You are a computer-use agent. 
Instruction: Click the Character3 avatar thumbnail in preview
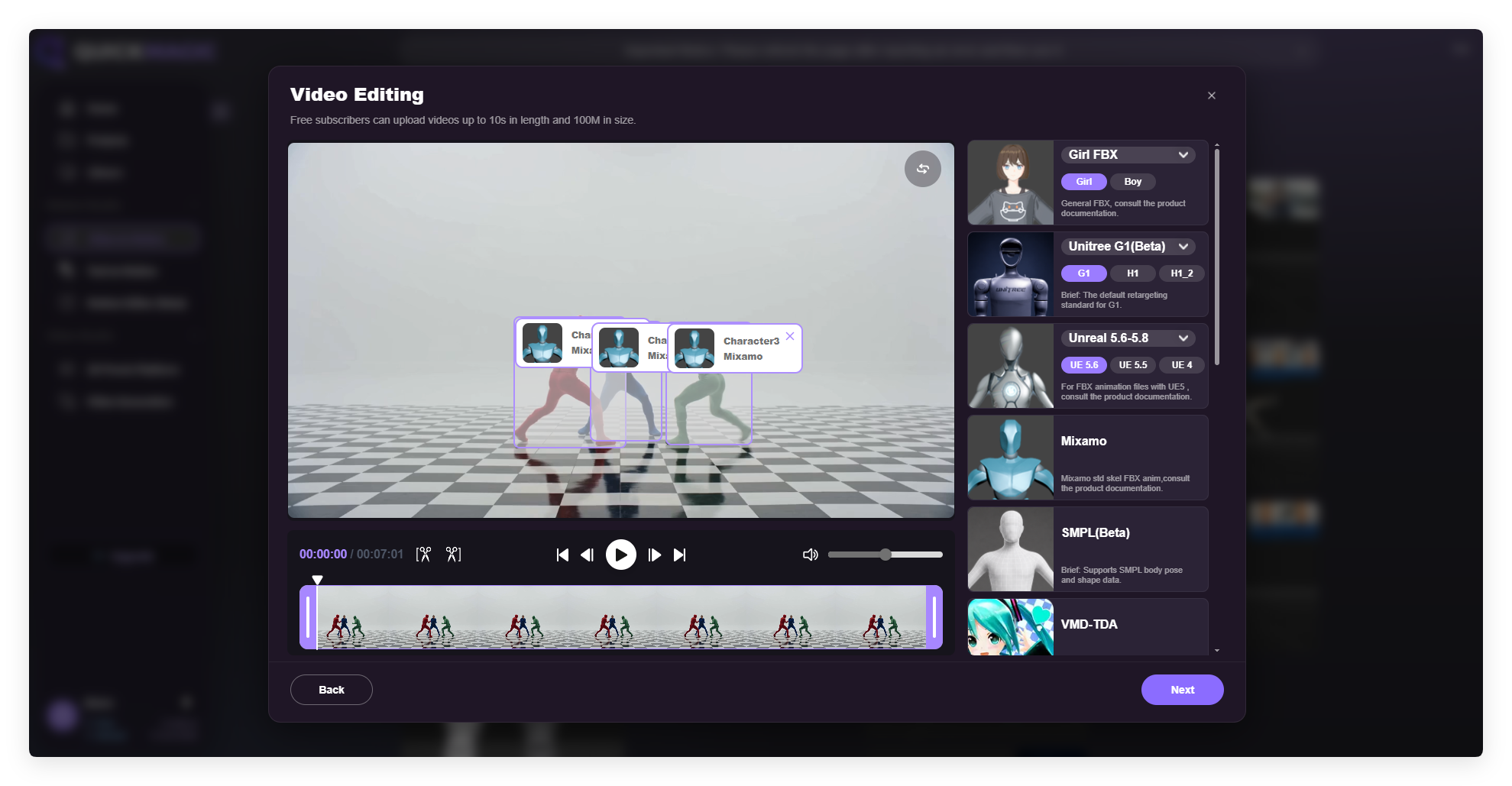tap(694, 348)
